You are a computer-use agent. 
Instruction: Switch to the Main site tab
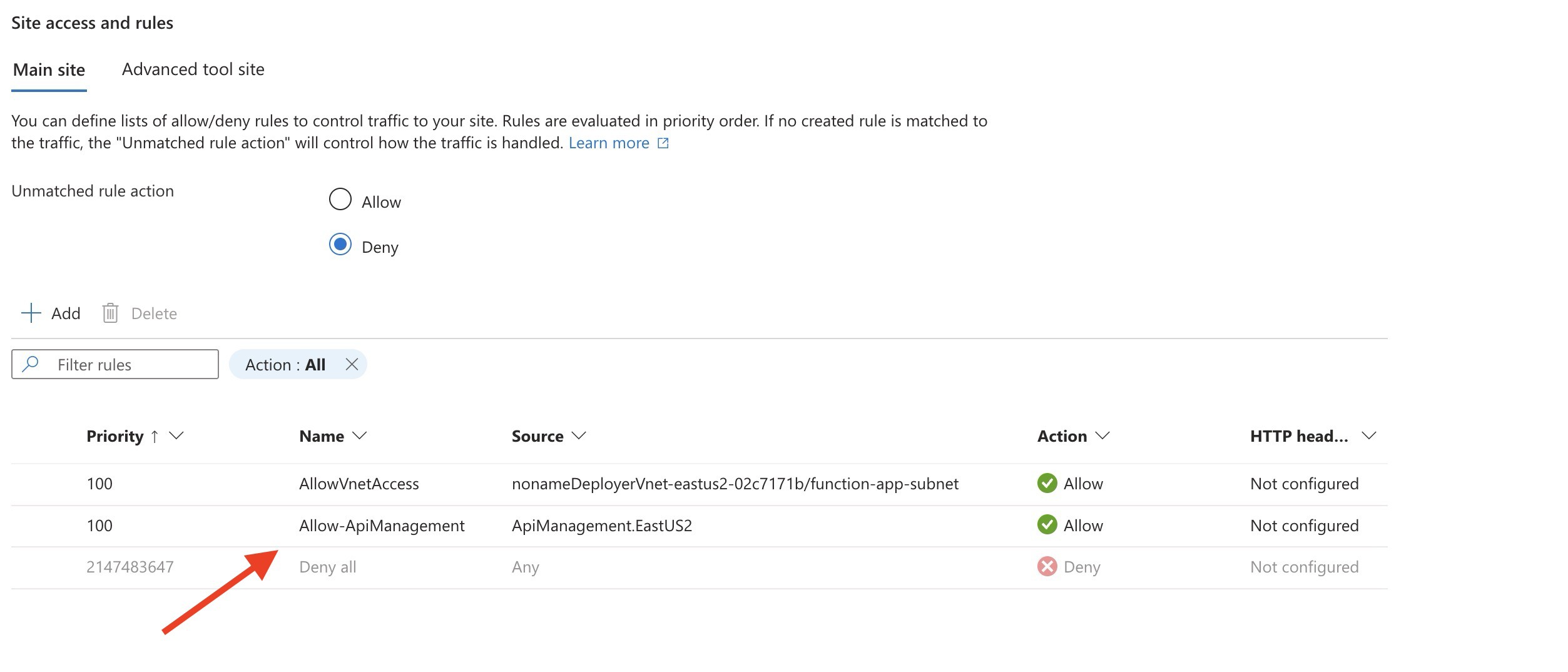coord(49,70)
